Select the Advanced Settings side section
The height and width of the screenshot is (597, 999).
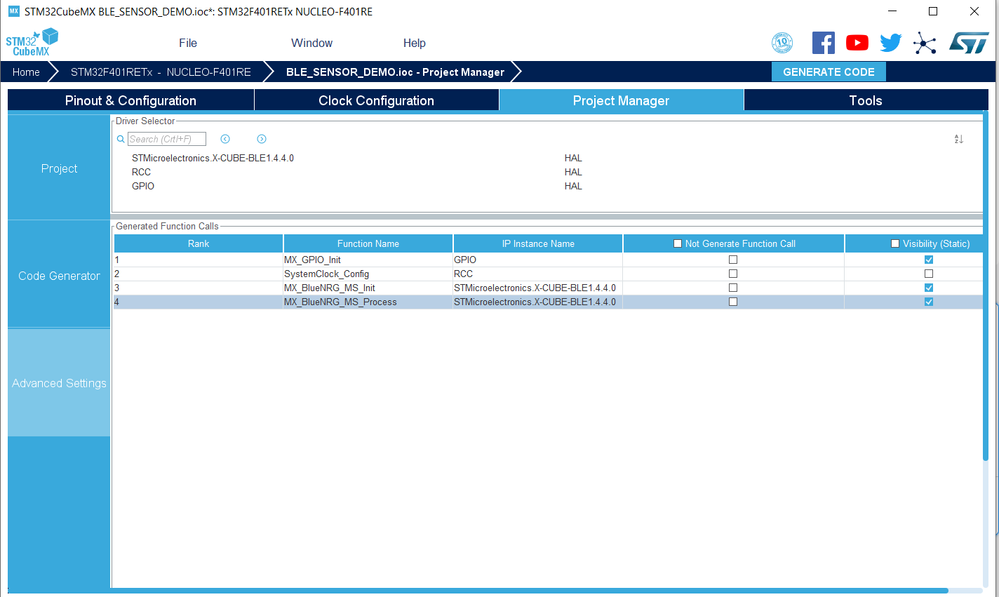click(x=59, y=383)
